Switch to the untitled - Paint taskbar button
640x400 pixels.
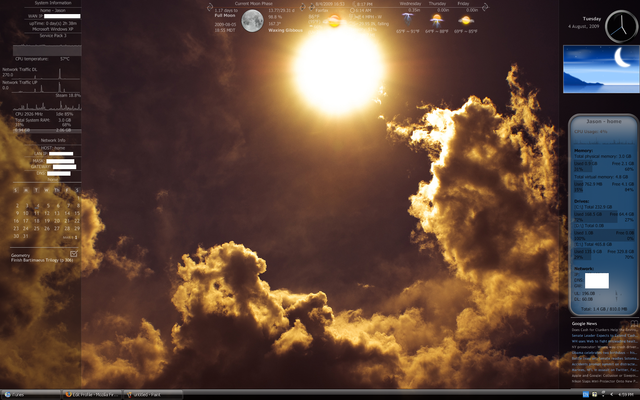tap(153, 395)
